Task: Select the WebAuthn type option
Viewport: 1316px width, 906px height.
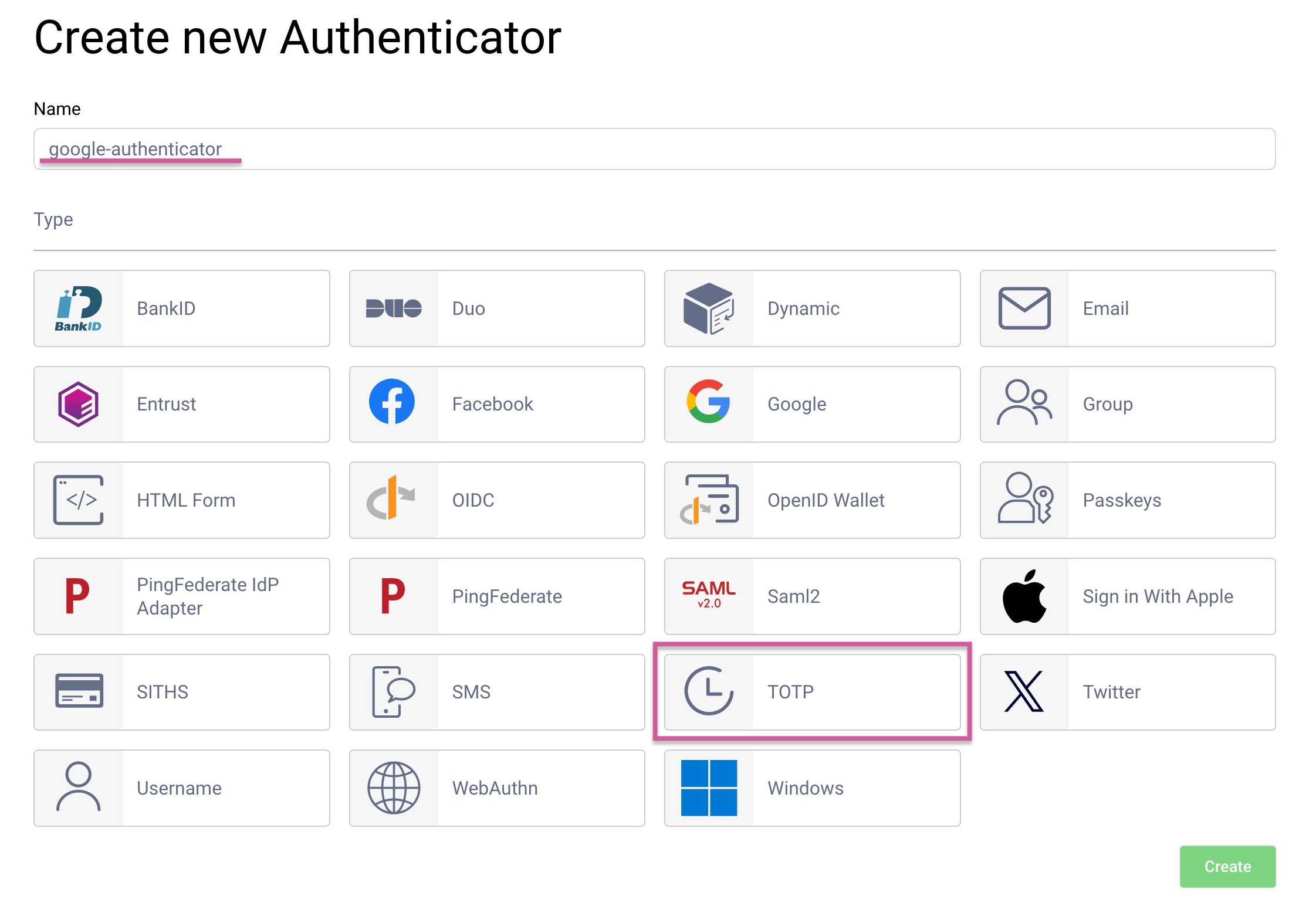Action: [496, 788]
